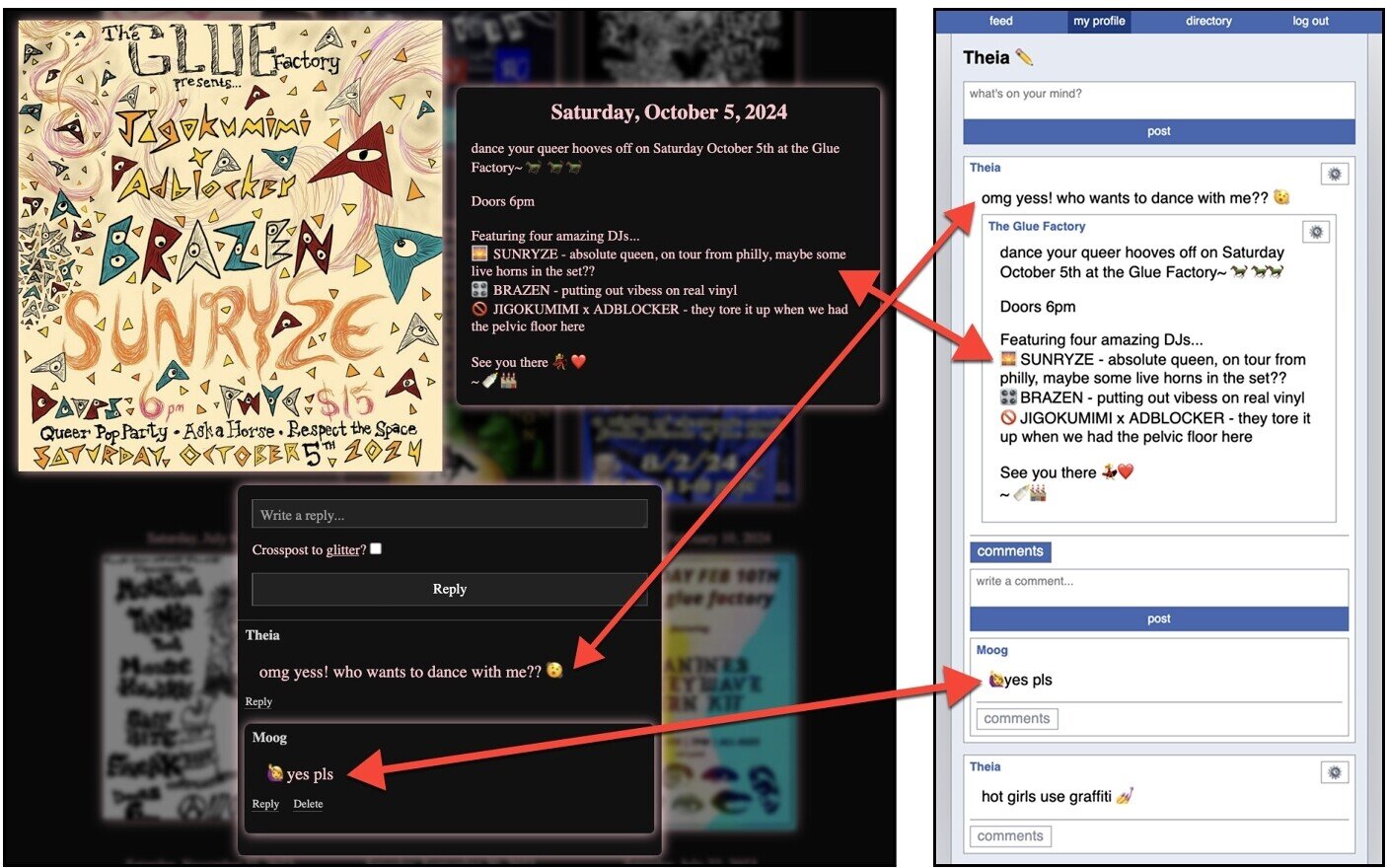Click the Reply button below the reply box
This screenshot has width=1387, height=868.
tap(449, 589)
